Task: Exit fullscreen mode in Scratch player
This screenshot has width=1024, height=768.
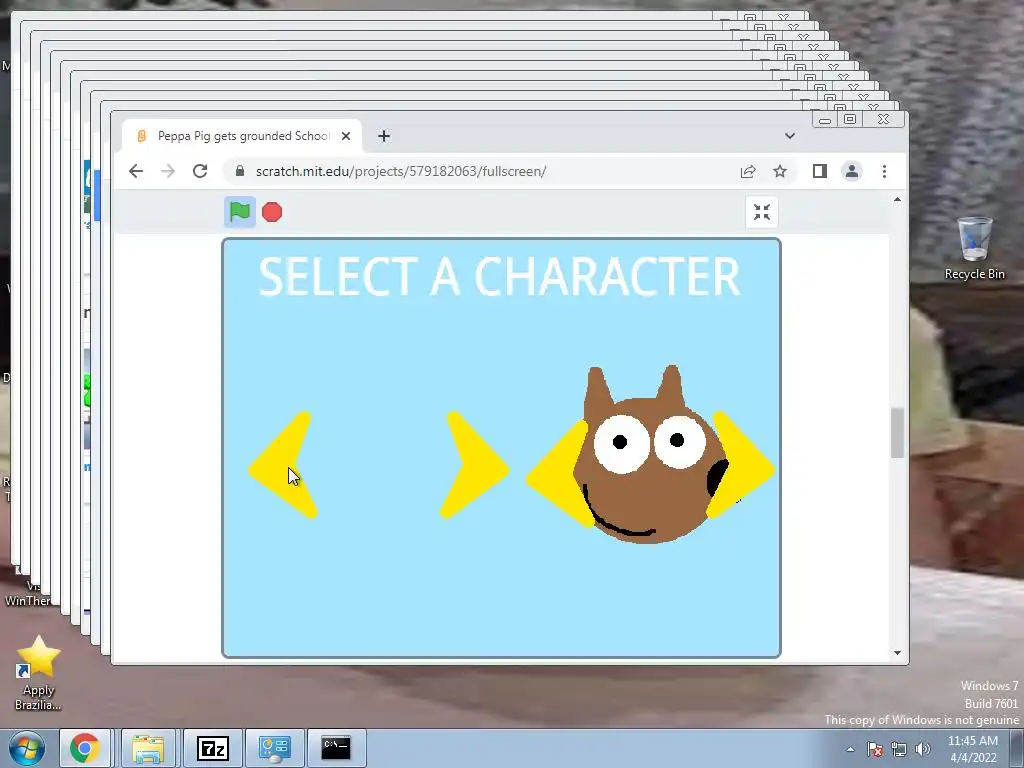Action: 761,212
